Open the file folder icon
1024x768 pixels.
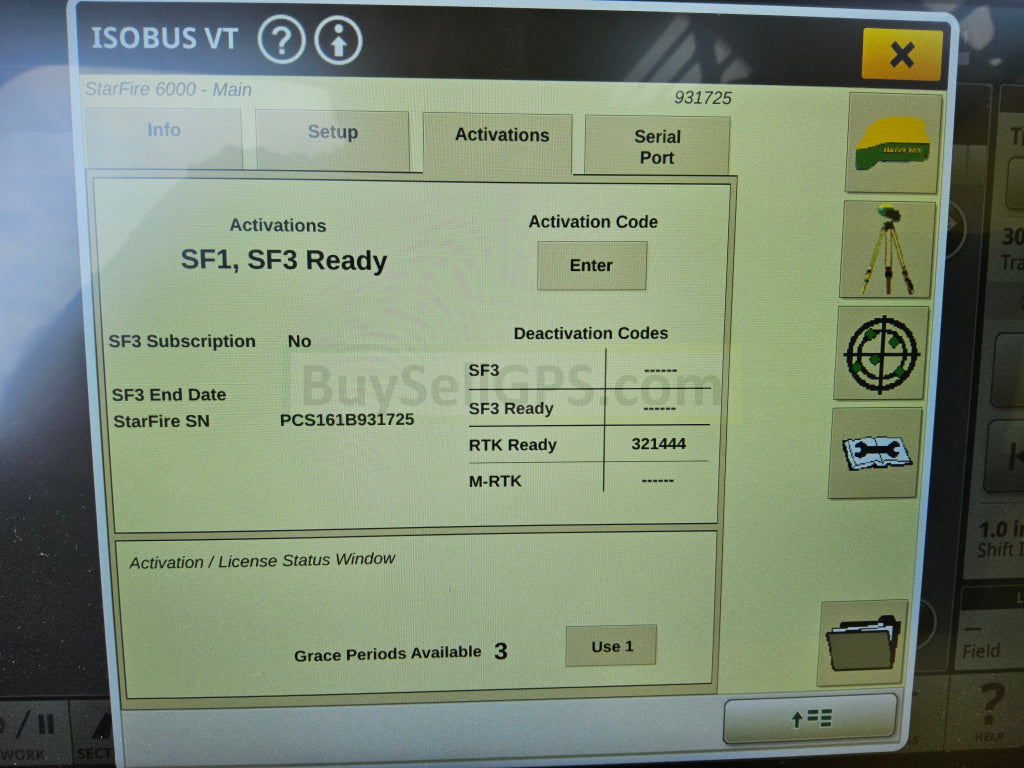point(863,643)
